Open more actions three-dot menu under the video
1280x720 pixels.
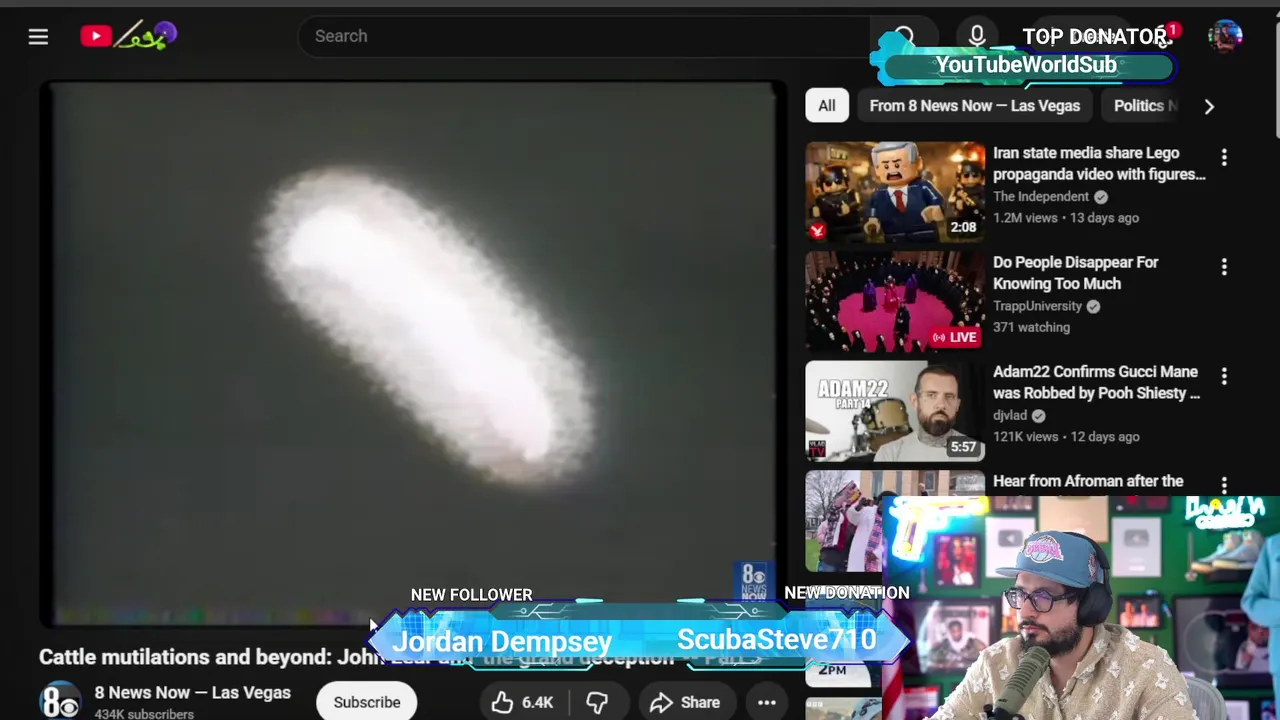pos(767,702)
